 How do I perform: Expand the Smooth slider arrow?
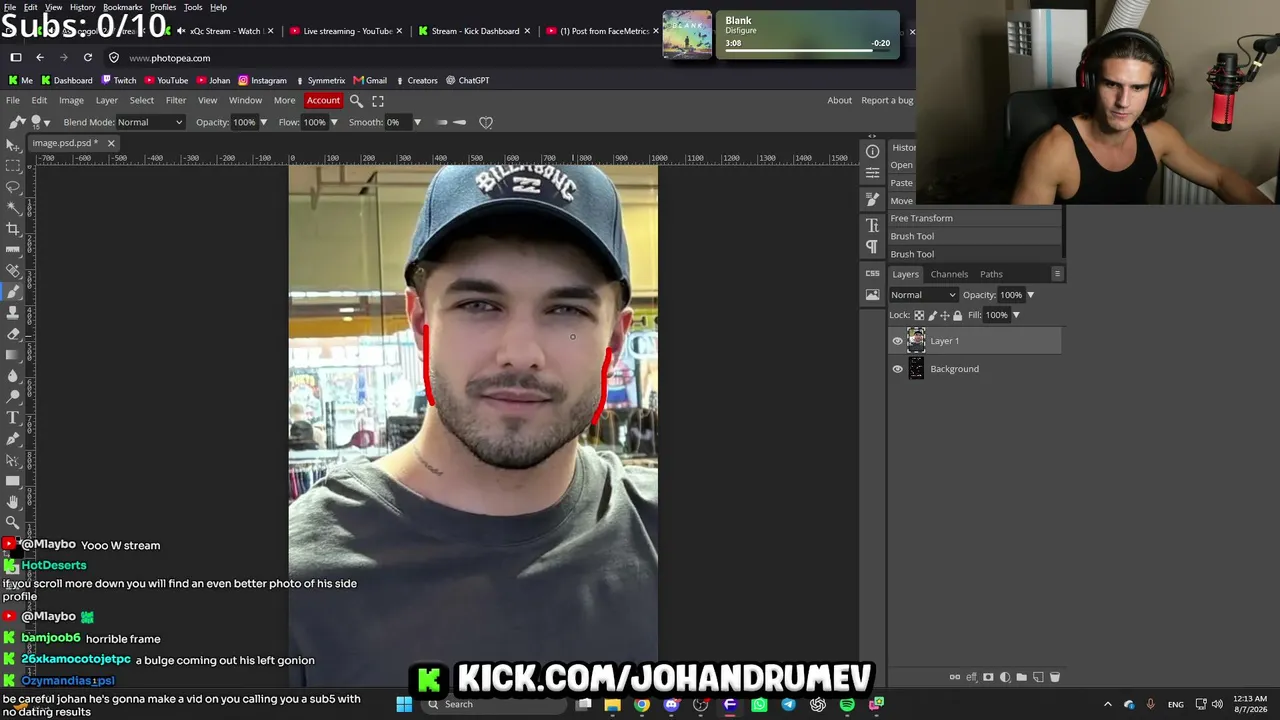[x=417, y=123]
